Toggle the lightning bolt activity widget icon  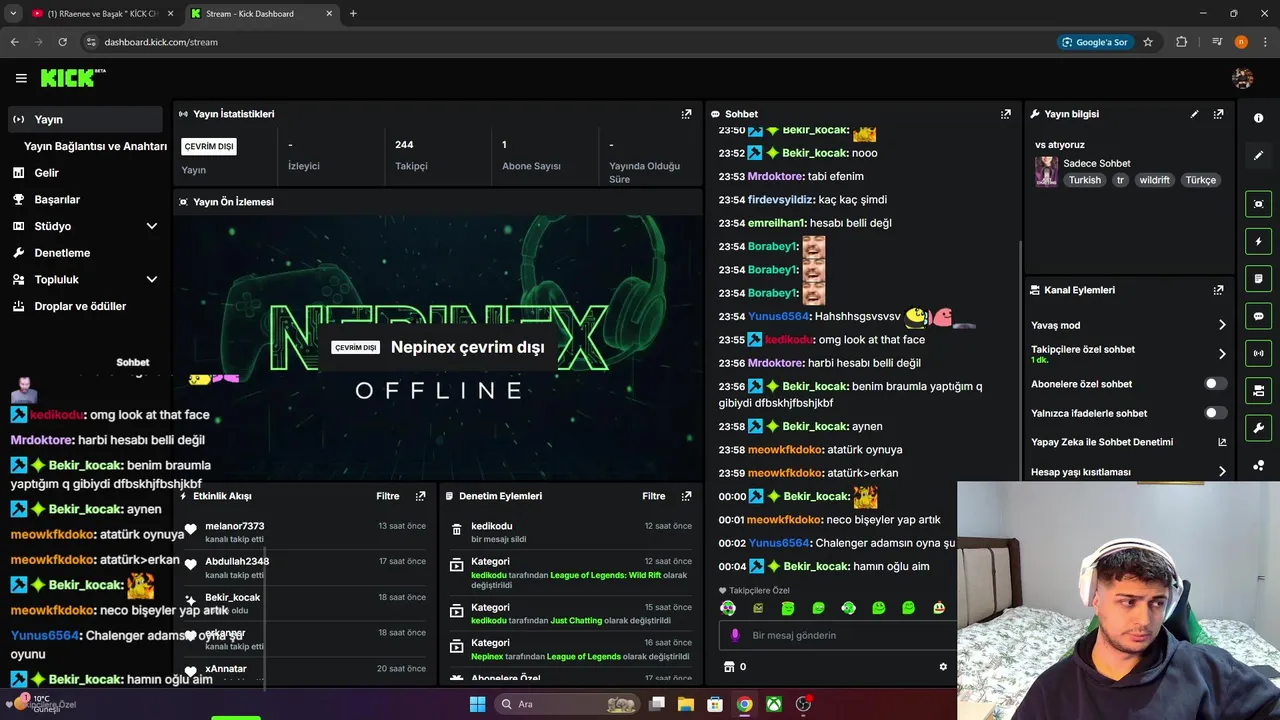pyautogui.click(x=1258, y=241)
